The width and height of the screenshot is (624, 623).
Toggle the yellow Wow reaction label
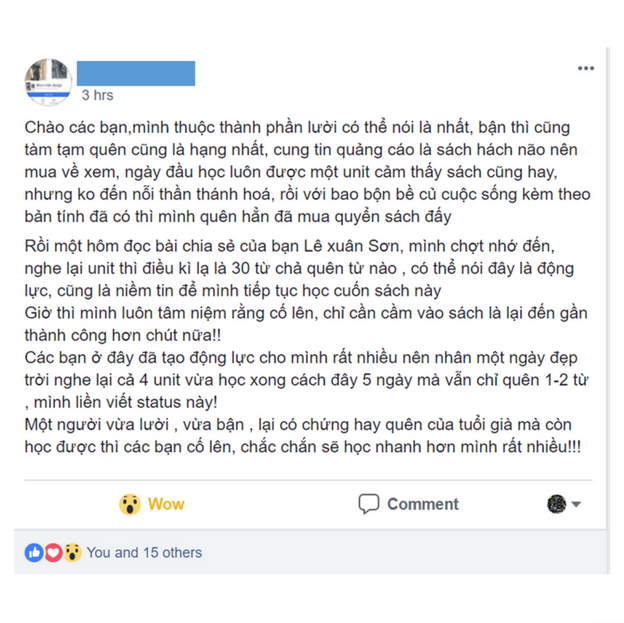(166, 504)
